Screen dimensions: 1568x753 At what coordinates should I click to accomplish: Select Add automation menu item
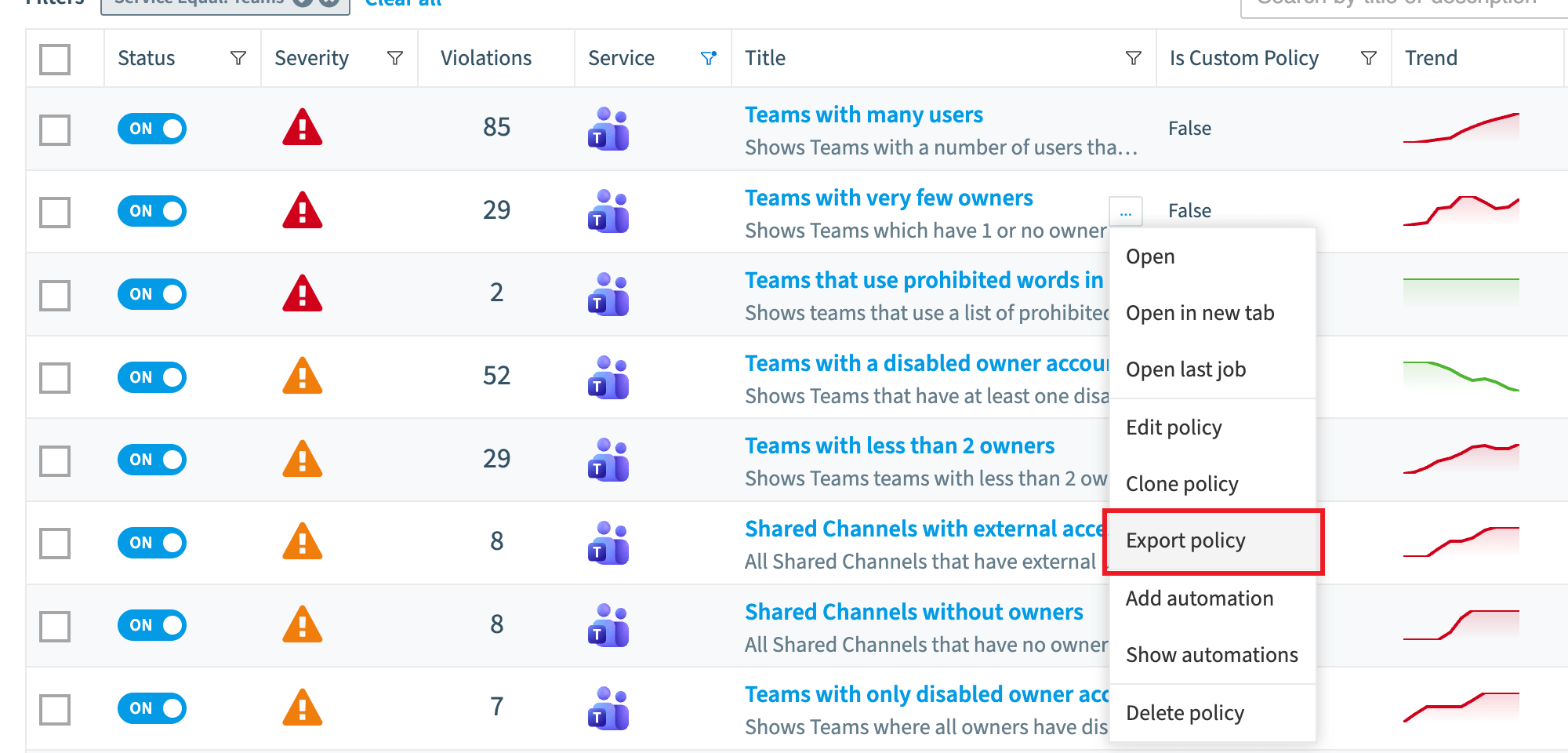[1213, 598]
